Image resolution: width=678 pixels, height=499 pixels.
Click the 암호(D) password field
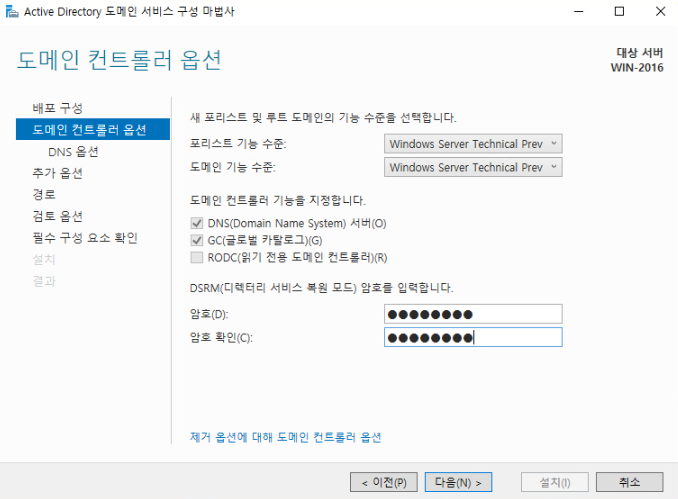pyautogui.click(x=473, y=314)
